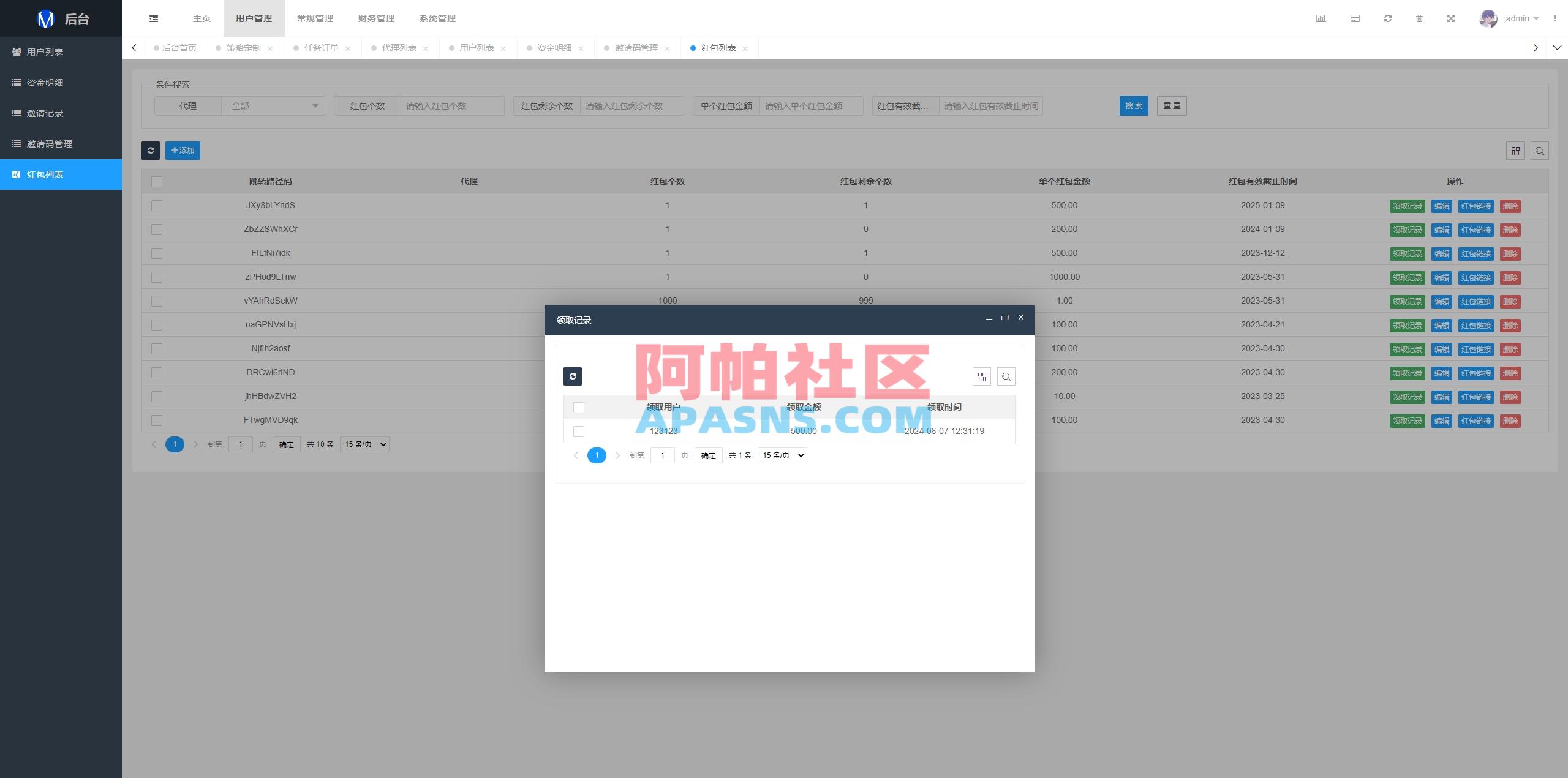Switch to the 财务管理 menu
The height and width of the screenshot is (778, 1568).
pyautogui.click(x=375, y=18)
